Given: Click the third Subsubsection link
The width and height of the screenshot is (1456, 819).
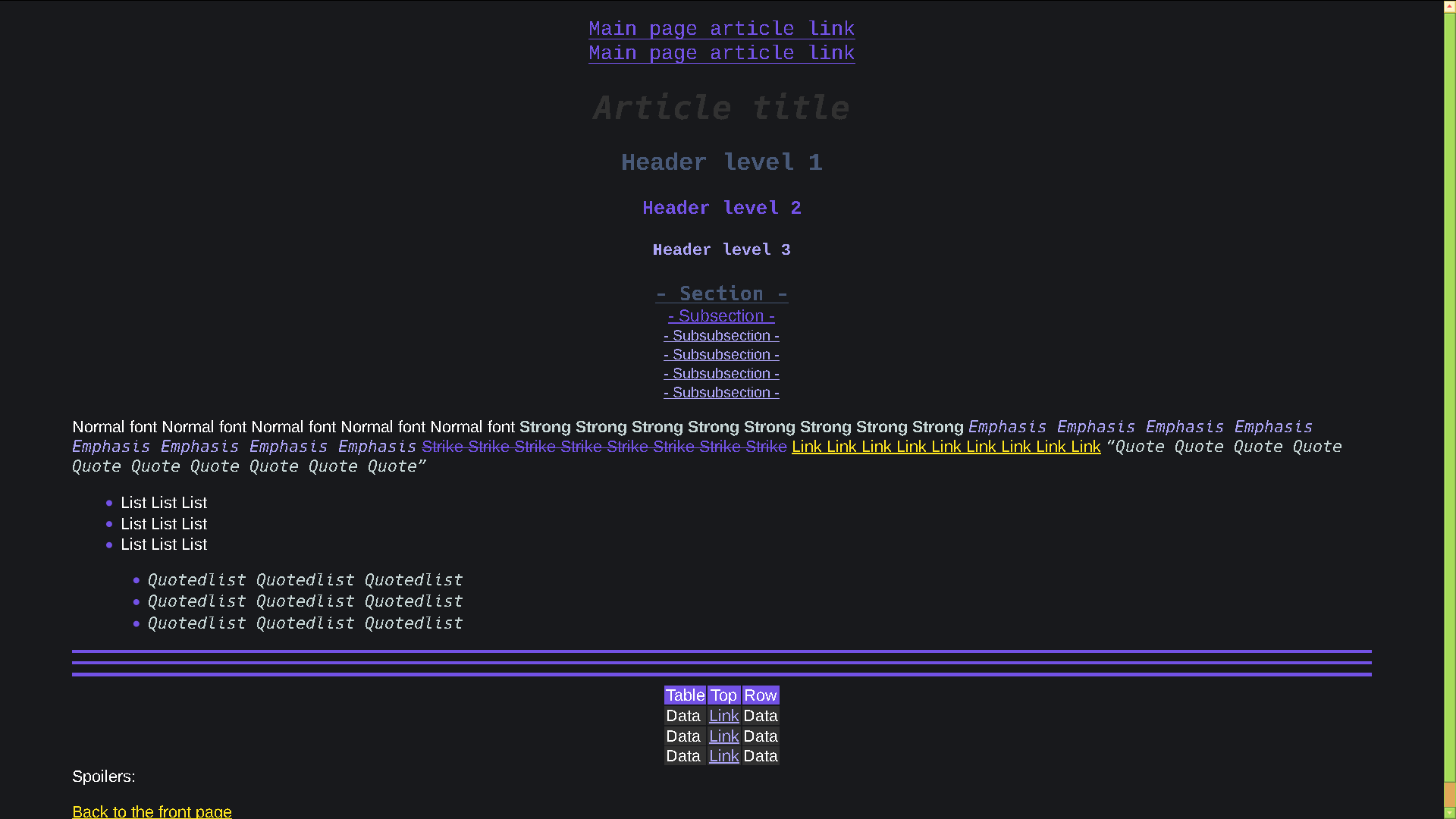Looking at the screenshot, I should click(x=721, y=373).
